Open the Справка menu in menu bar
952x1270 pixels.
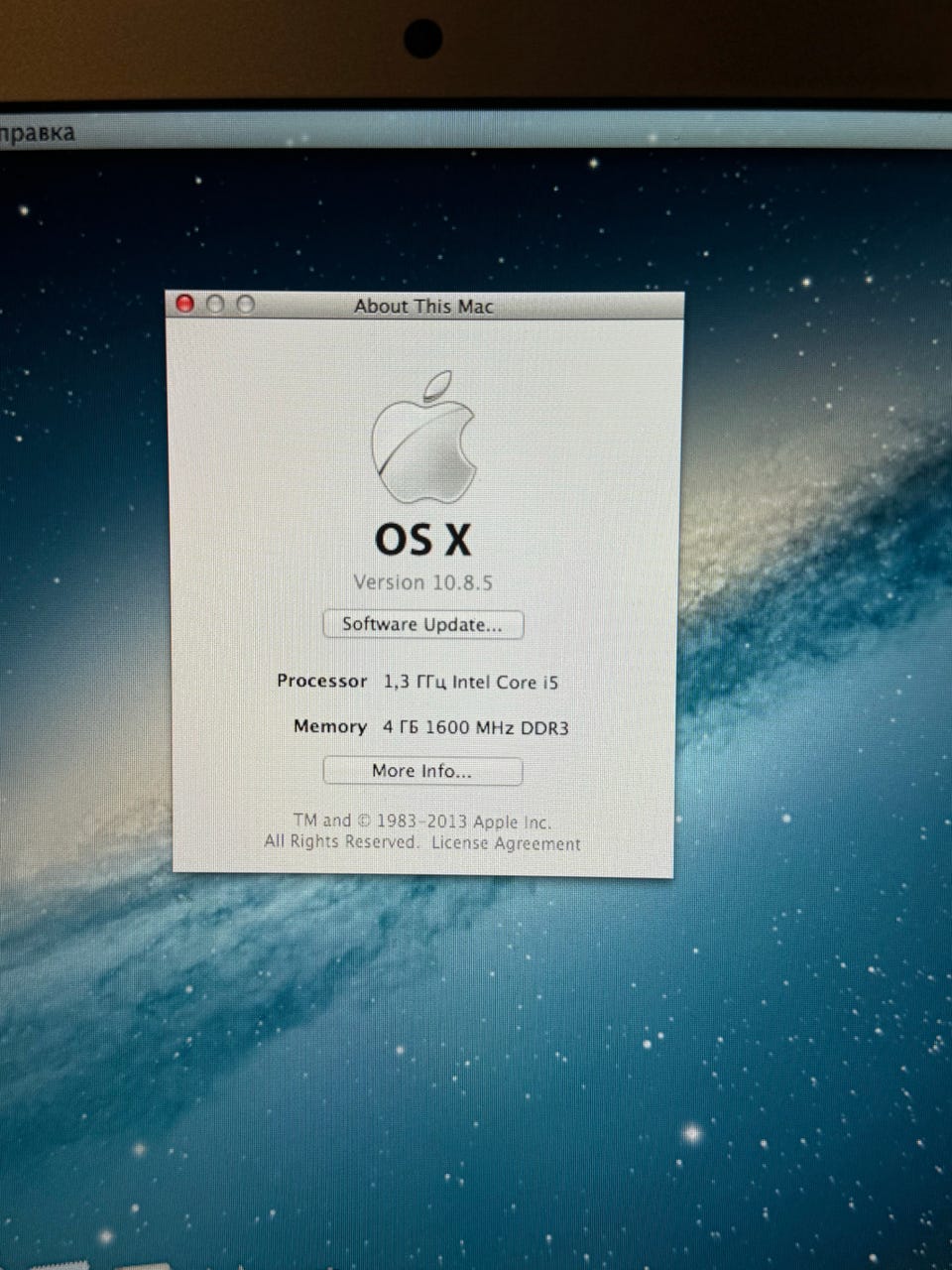pyautogui.click(x=37, y=133)
